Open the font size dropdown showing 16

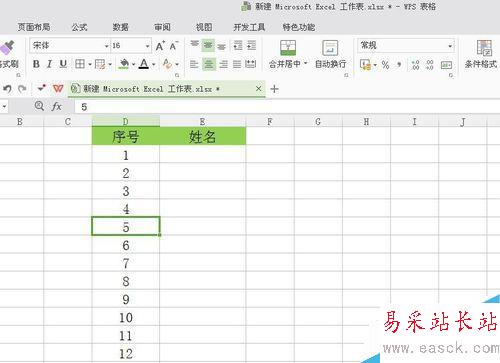[x=148, y=46]
